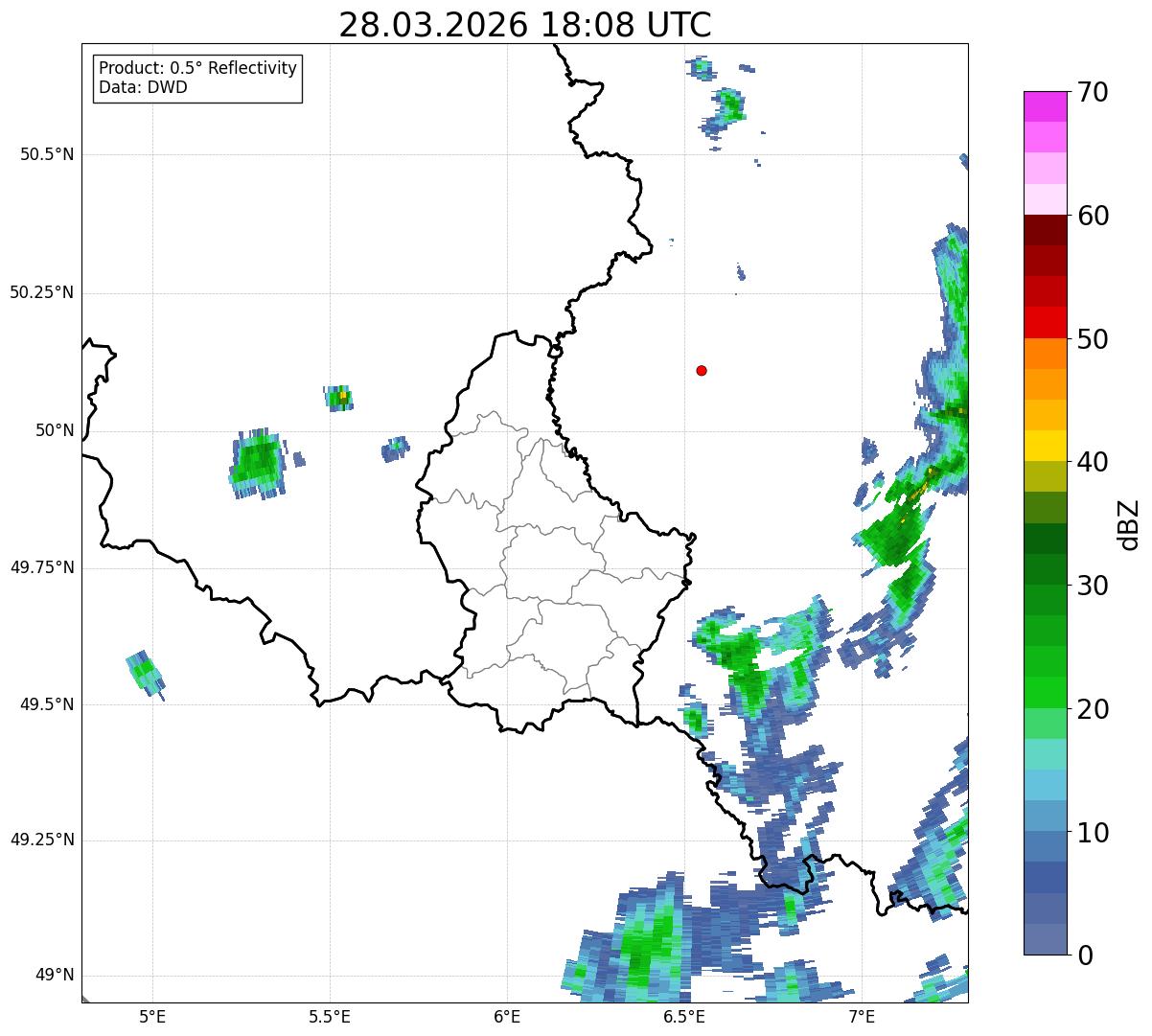Click the 5°E longitude label

152,1016
